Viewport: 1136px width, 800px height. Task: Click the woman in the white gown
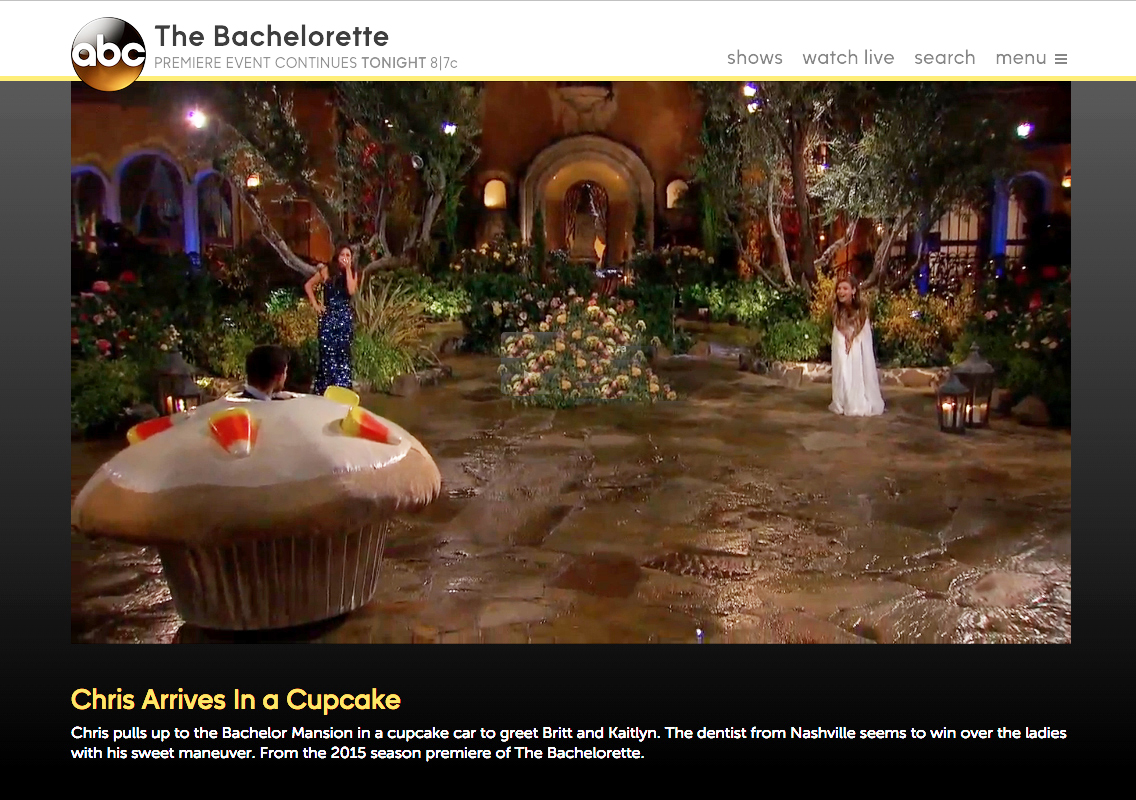[x=855, y=346]
